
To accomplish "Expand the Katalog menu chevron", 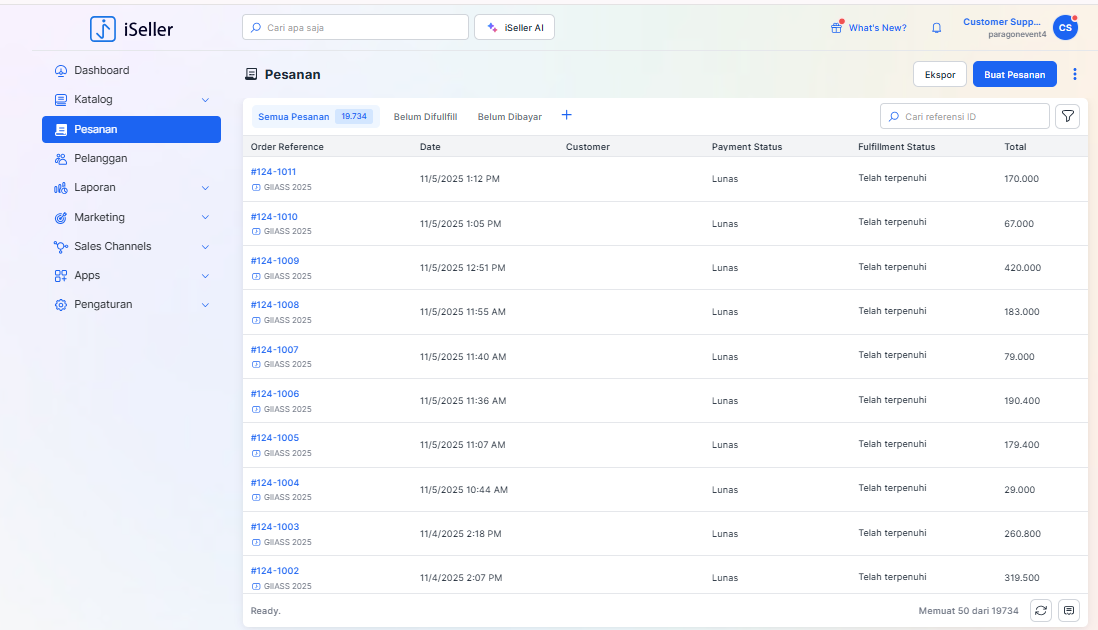I will tap(205, 100).
